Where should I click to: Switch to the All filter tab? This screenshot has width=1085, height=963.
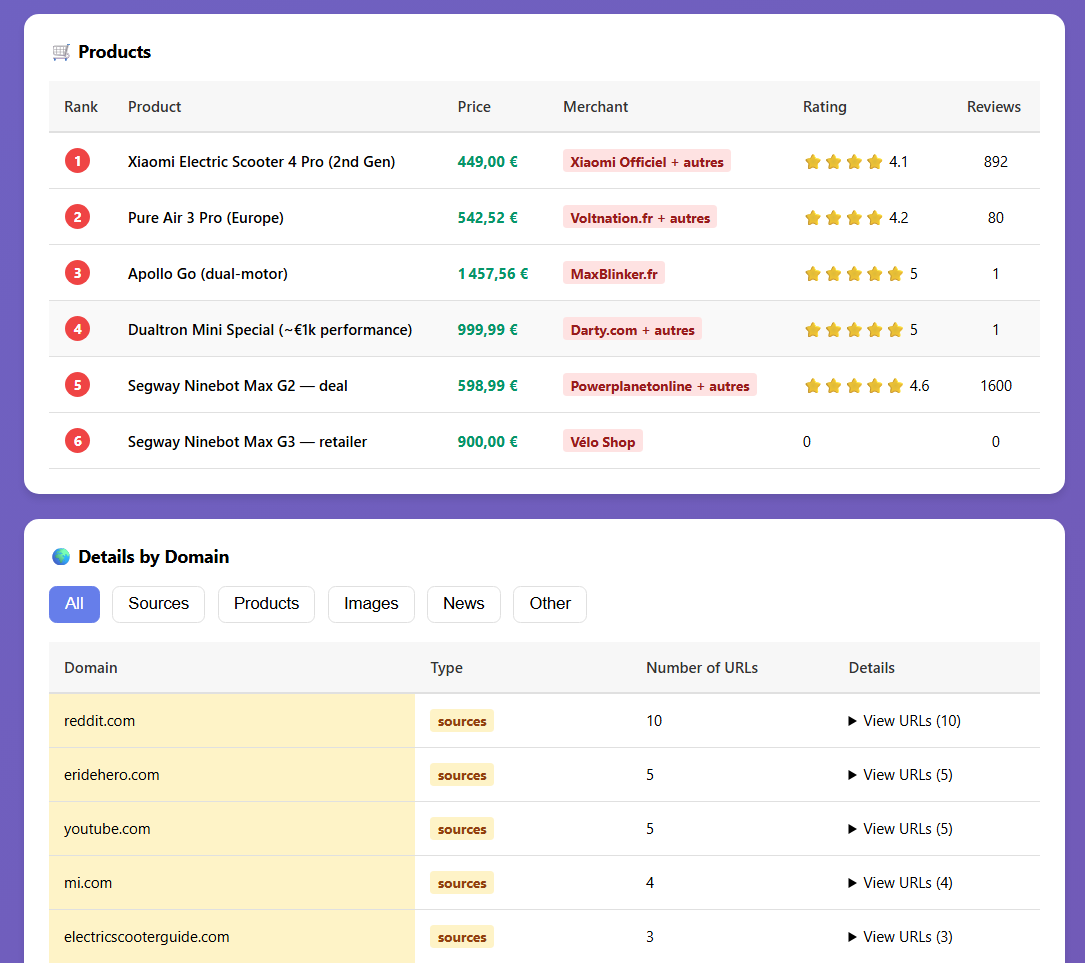point(74,604)
